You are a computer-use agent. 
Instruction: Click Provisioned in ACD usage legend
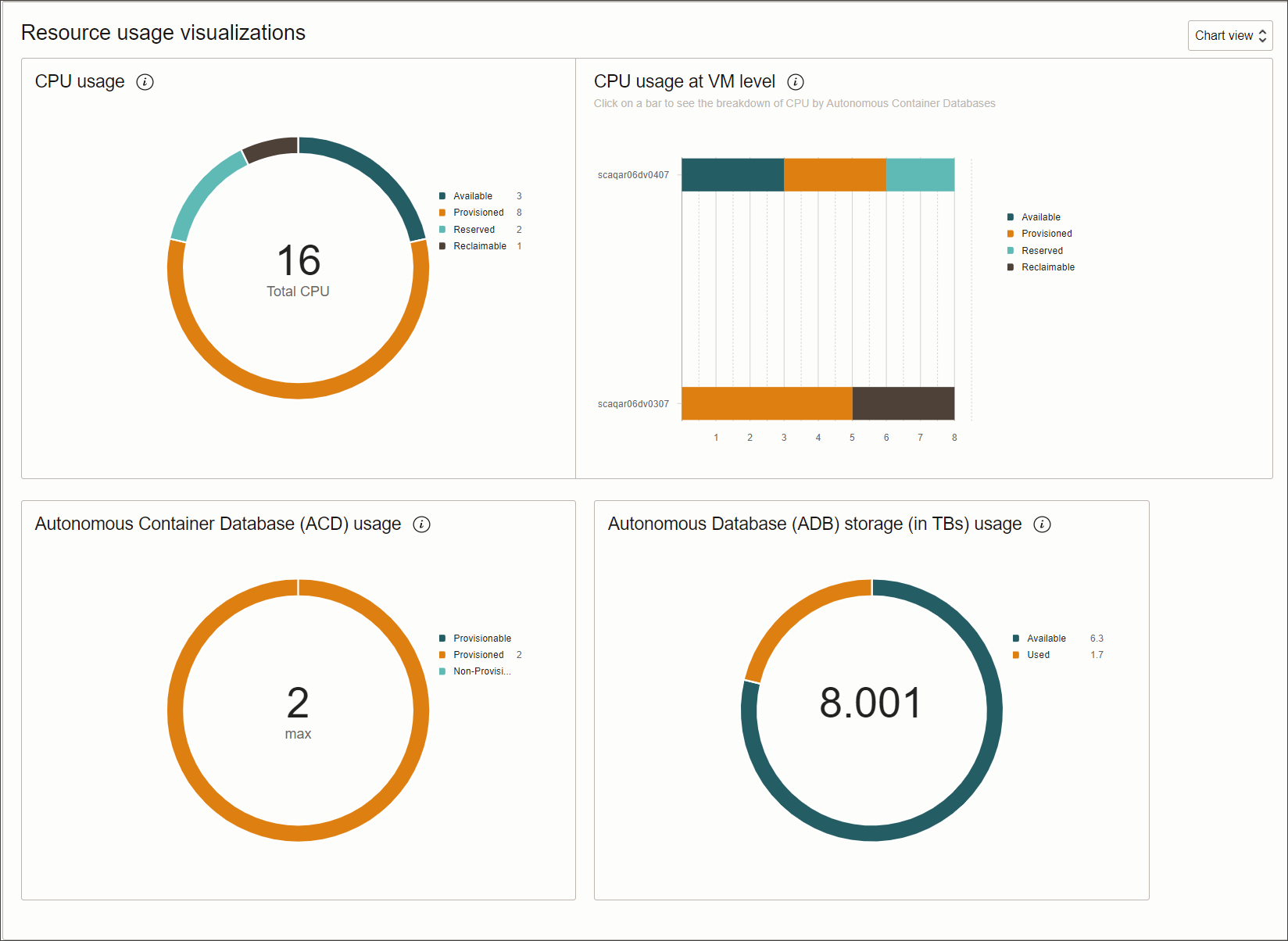[x=478, y=655]
